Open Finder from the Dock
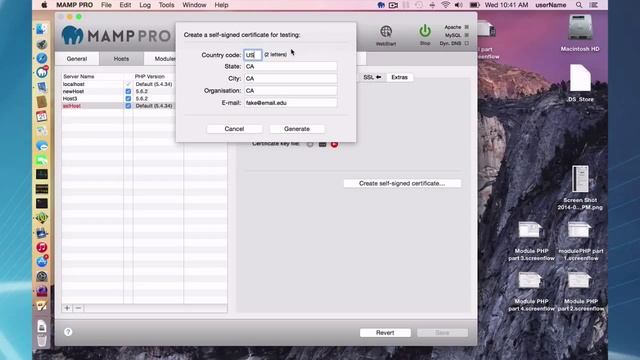This screenshot has height=360, width=640. 42,29
